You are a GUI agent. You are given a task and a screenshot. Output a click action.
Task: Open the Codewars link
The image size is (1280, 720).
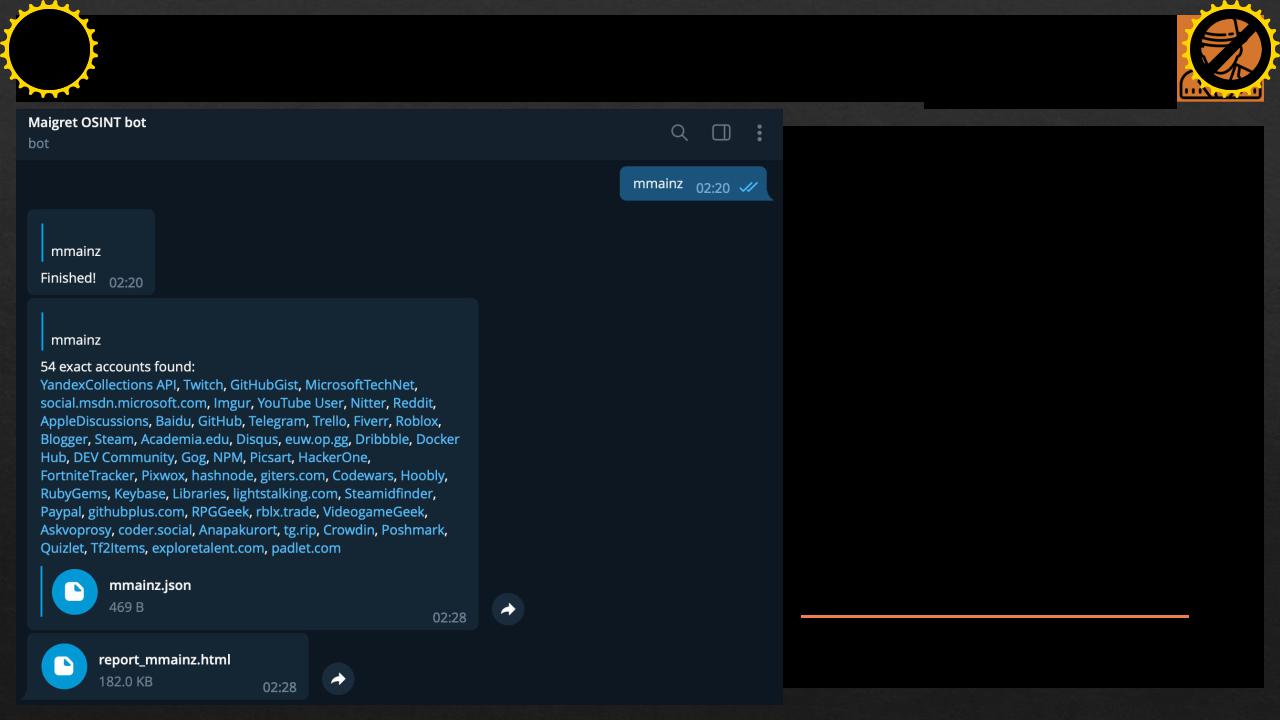click(x=362, y=475)
